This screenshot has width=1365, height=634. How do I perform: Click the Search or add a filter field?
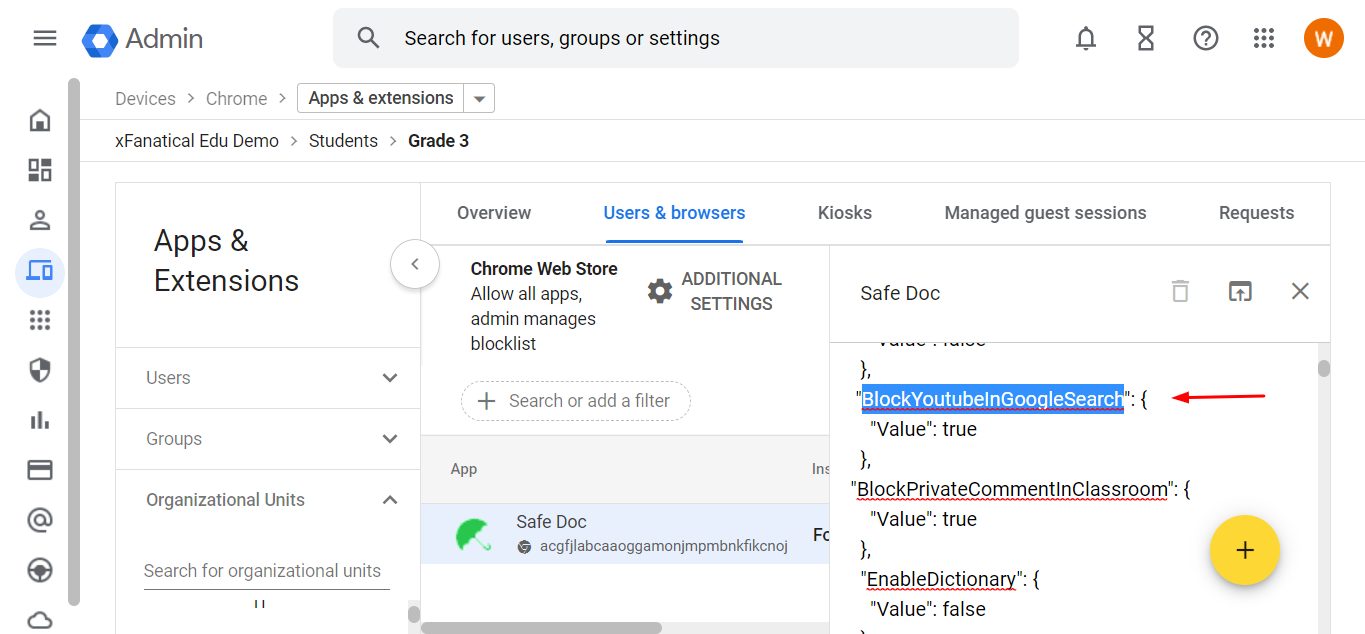click(x=575, y=400)
